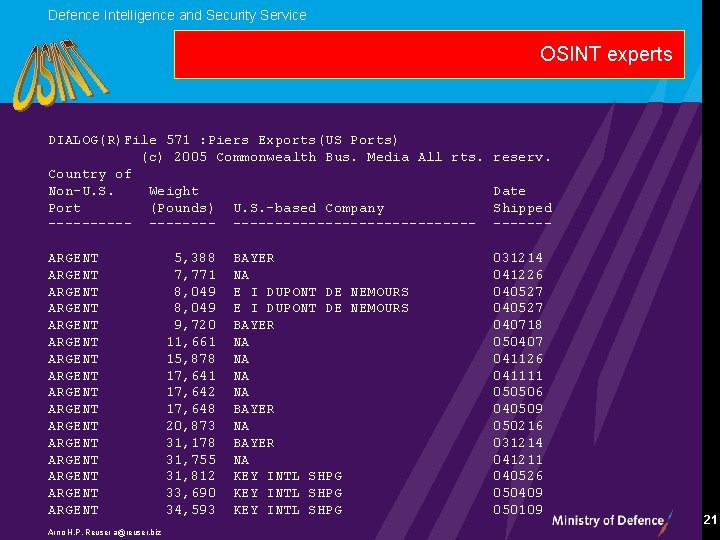This screenshot has width=720, height=540.
Task: Click KEY INTL SHPG in the 33,690 row
Action: tap(288, 494)
